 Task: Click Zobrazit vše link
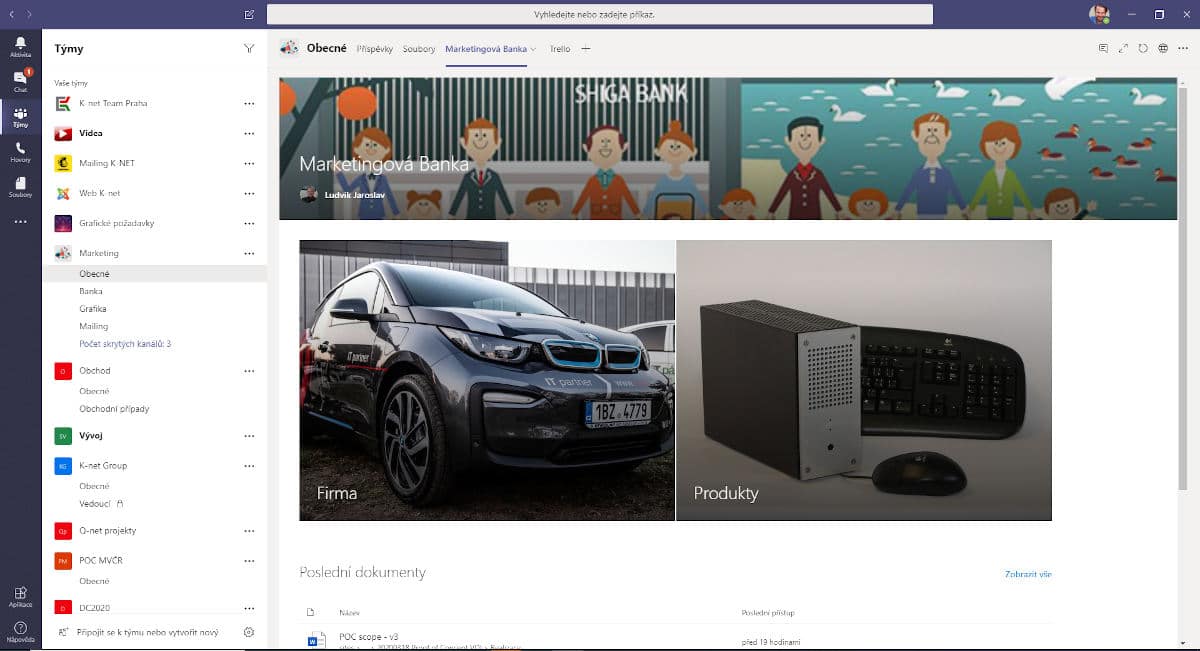1028,574
